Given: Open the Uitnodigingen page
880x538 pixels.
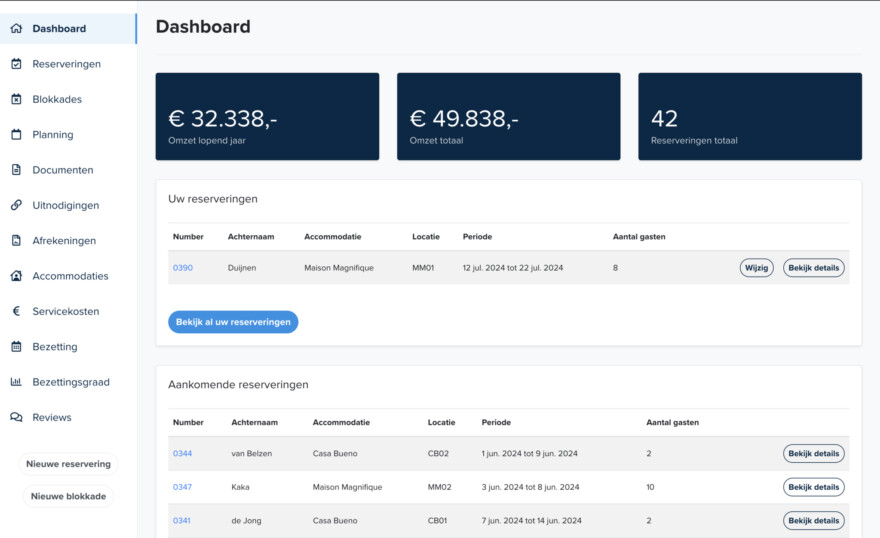Looking at the screenshot, I should coord(68,205).
